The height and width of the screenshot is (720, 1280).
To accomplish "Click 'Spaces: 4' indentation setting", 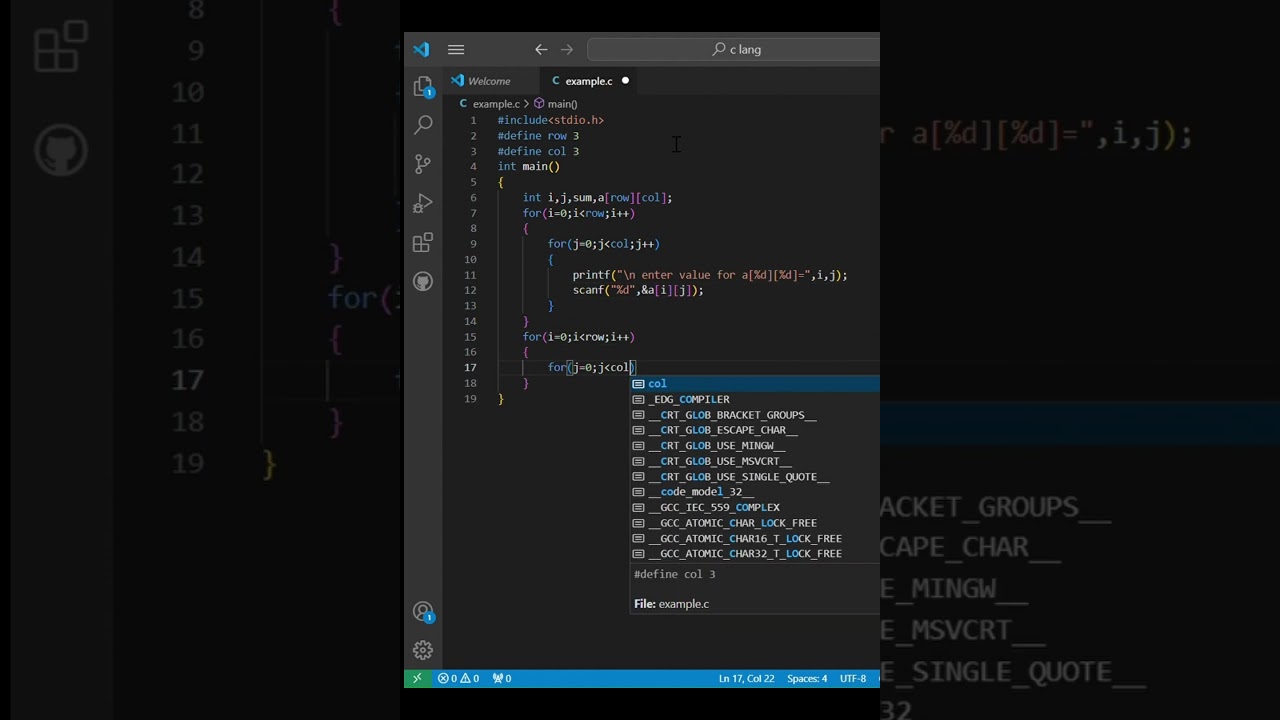I will click(807, 678).
